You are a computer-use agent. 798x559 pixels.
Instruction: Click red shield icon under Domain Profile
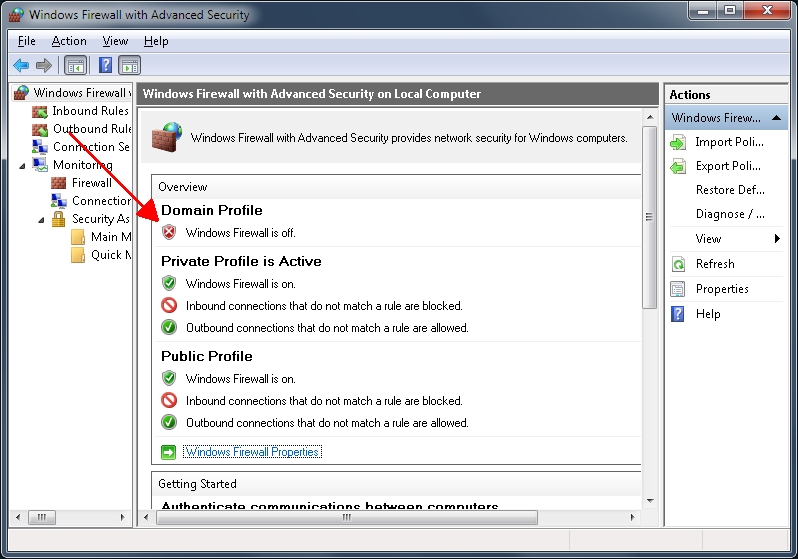click(x=169, y=233)
